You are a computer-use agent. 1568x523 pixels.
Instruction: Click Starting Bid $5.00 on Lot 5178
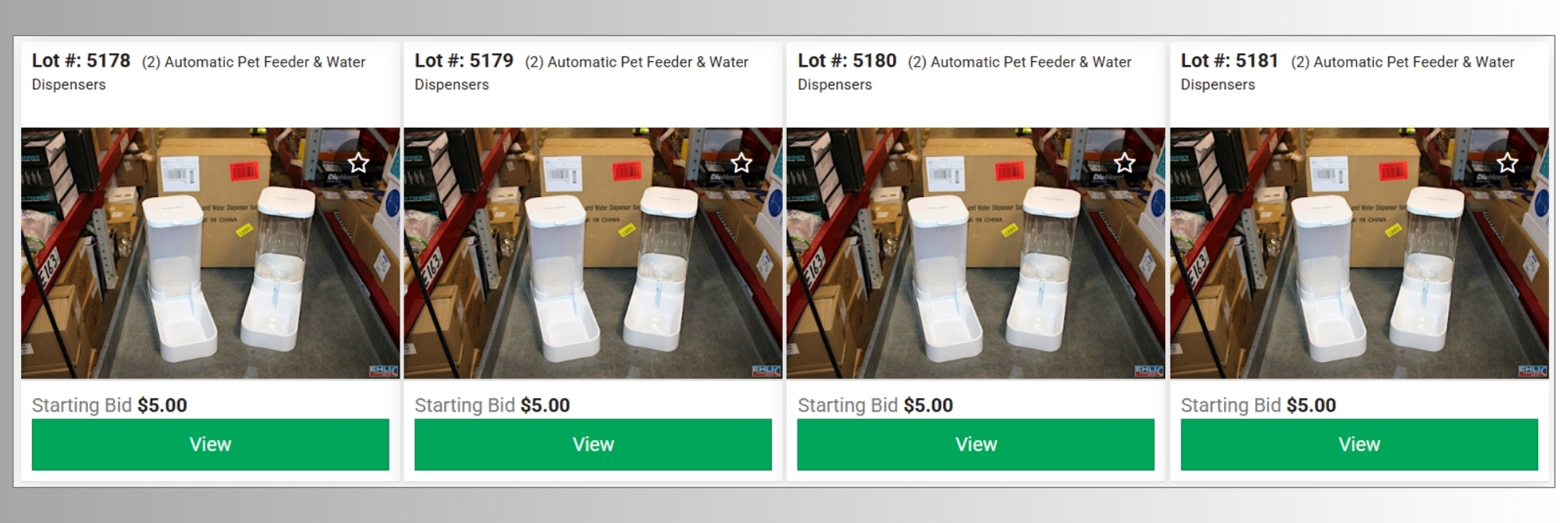click(x=109, y=405)
